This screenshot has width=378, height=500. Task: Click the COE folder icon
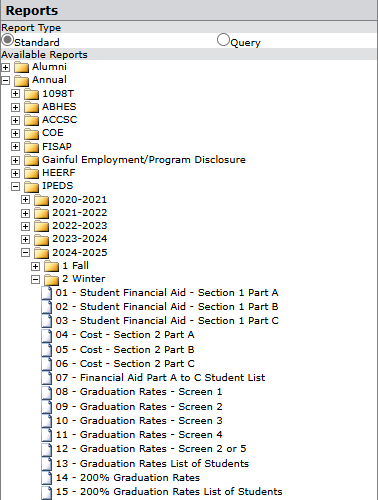[32, 133]
